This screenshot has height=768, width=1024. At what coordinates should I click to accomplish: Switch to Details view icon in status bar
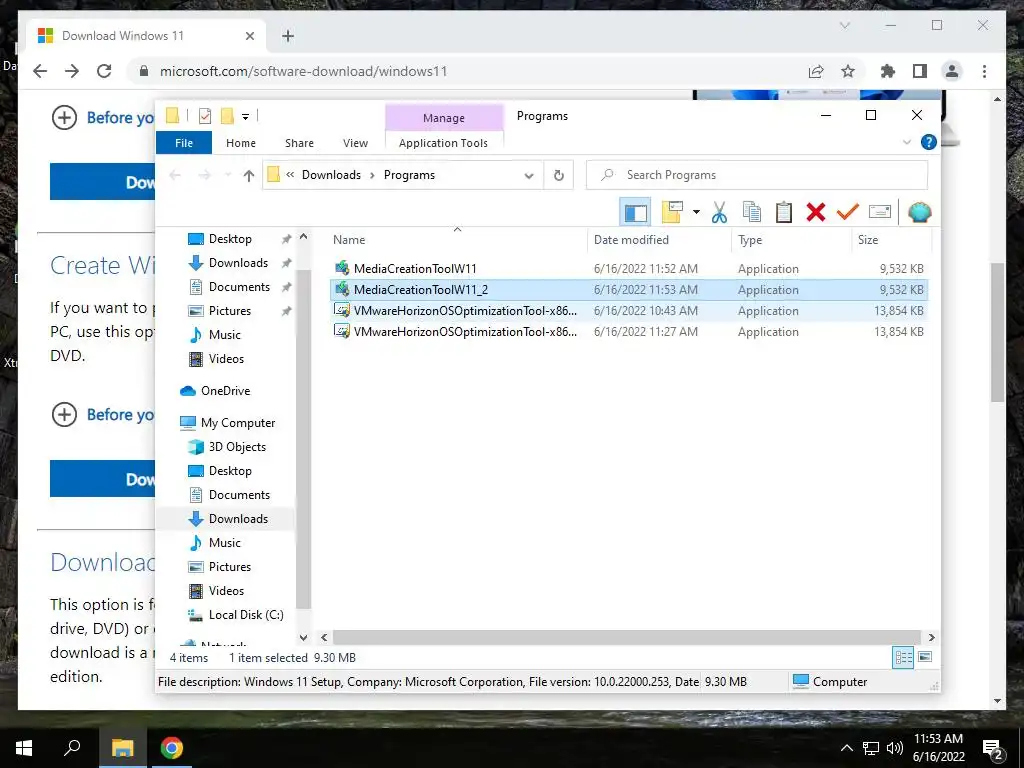coord(903,658)
